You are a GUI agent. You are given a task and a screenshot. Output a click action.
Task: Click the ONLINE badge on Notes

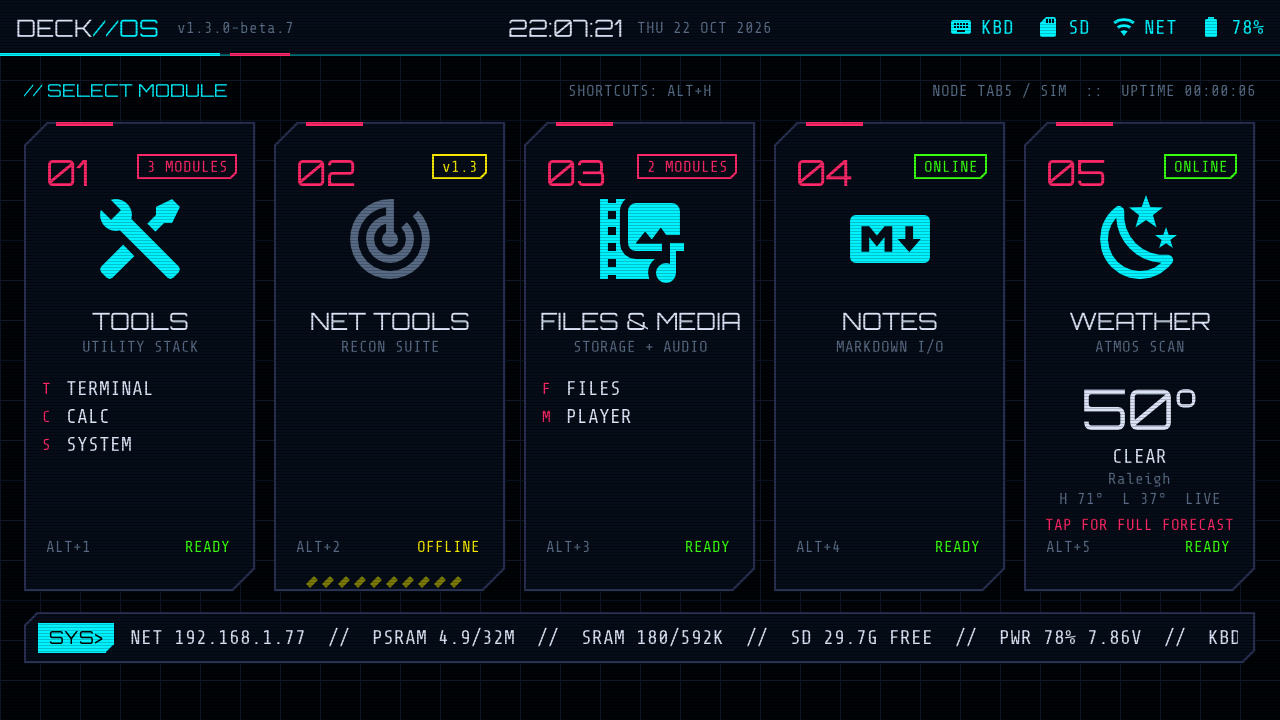(950, 167)
